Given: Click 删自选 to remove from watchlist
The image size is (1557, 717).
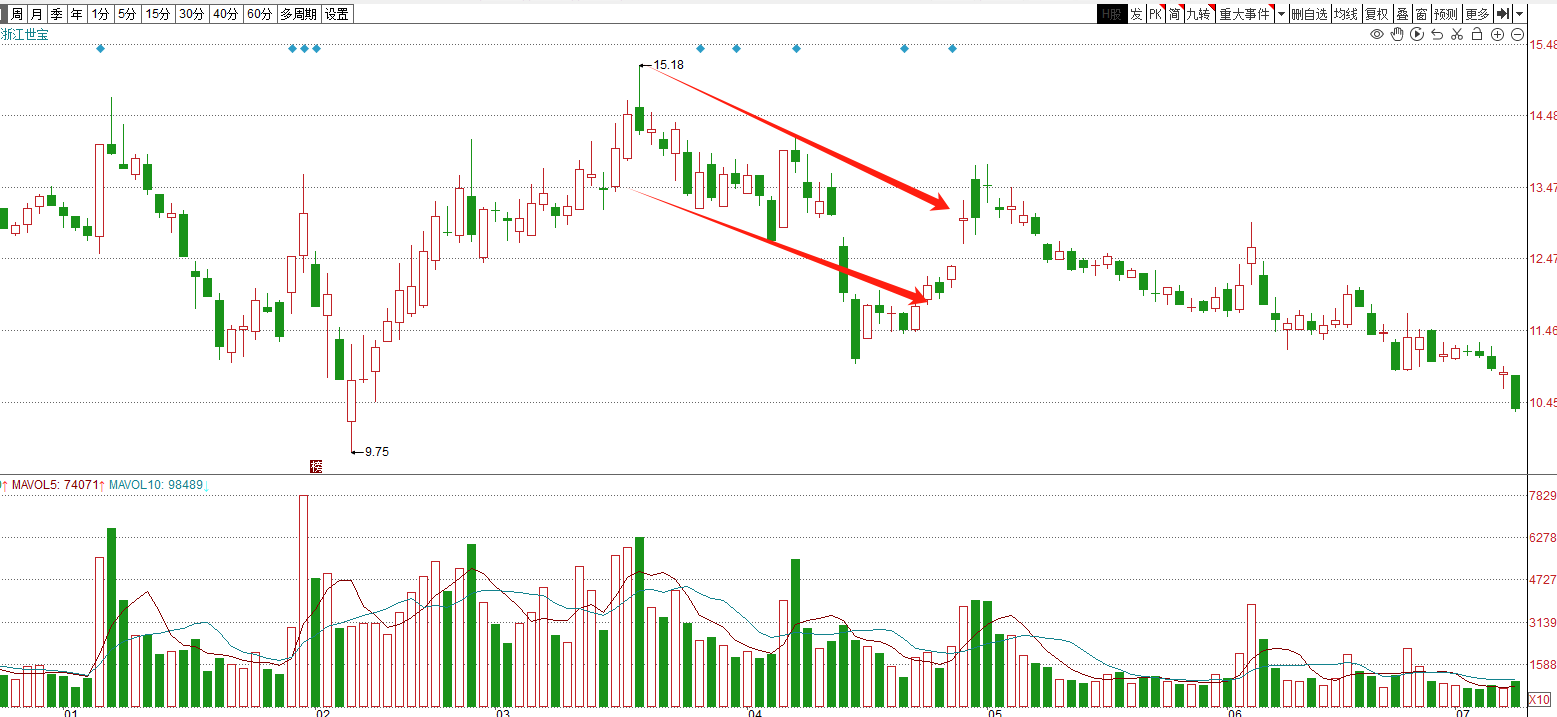Looking at the screenshot, I should (x=1309, y=14).
